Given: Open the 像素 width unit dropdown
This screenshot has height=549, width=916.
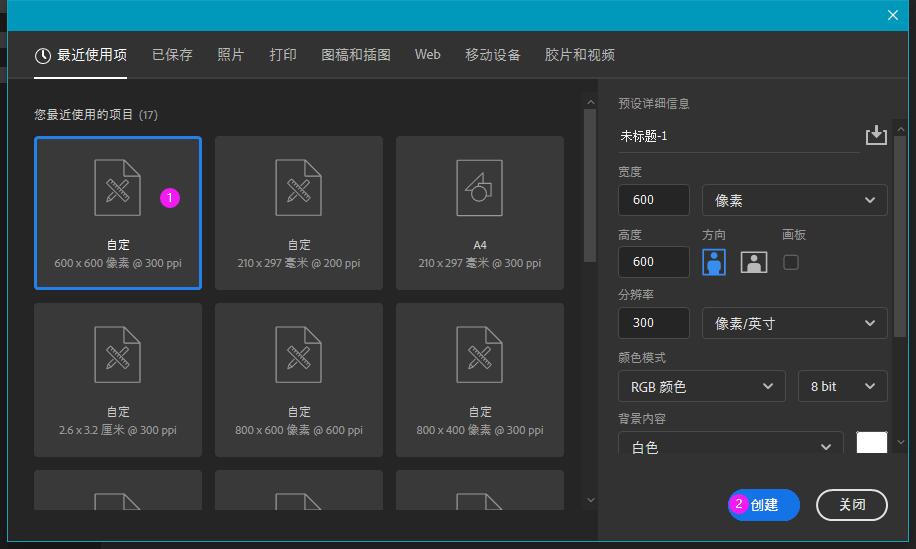Looking at the screenshot, I should pyautogui.click(x=794, y=200).
